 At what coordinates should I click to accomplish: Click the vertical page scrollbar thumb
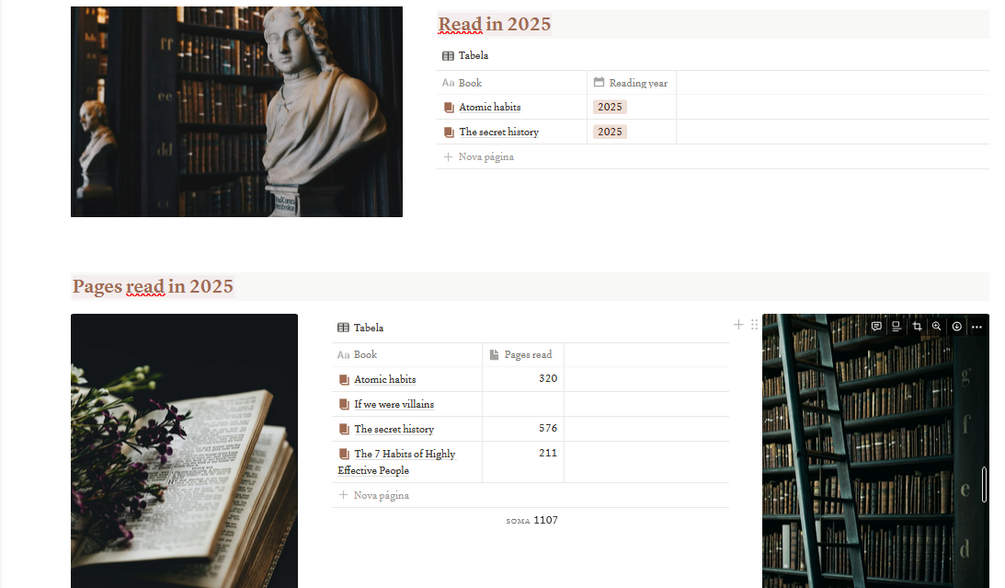pos(984,485)
